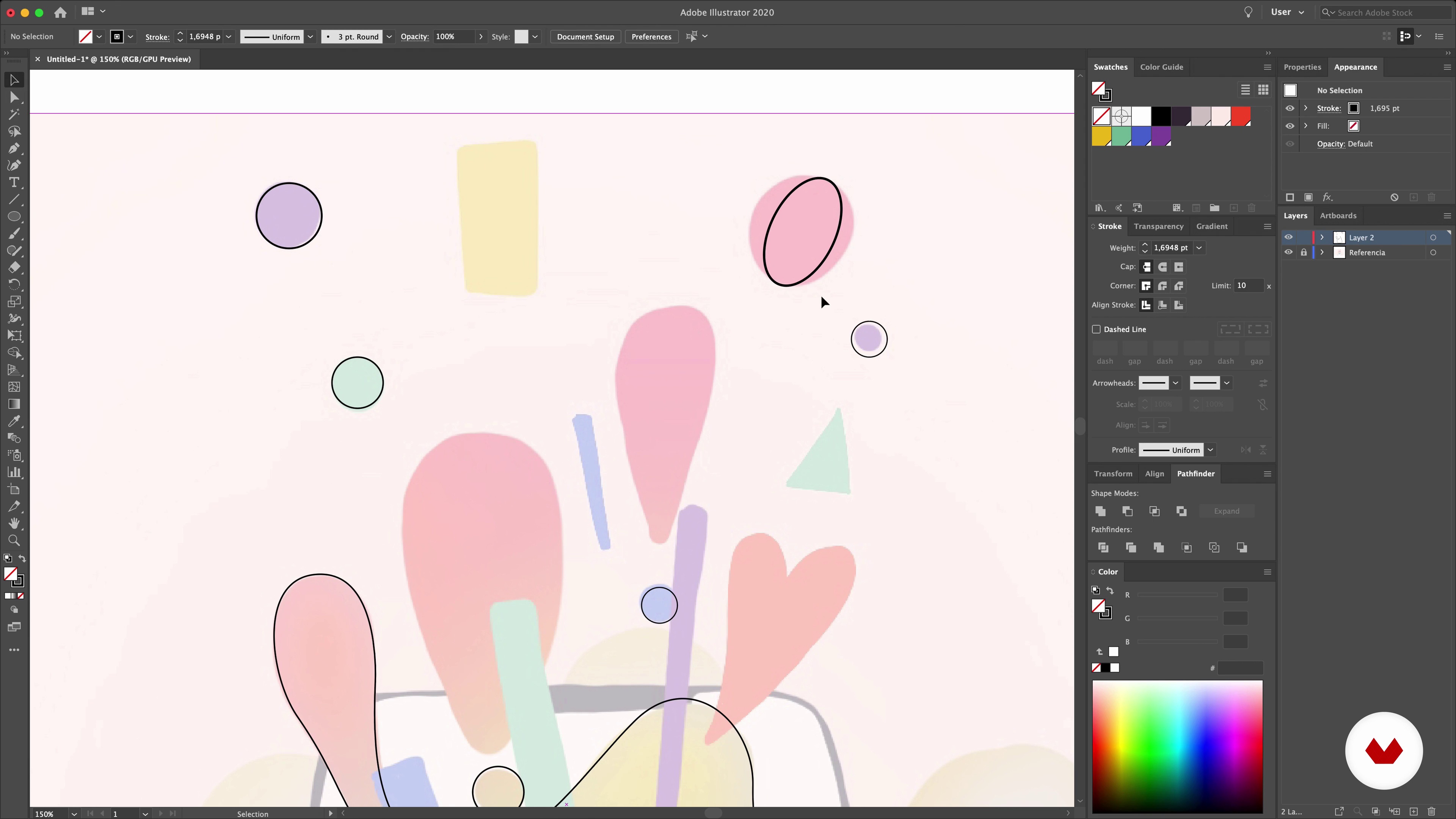
Task: Select the Shape Builder tool
Action: click(14, 353)
